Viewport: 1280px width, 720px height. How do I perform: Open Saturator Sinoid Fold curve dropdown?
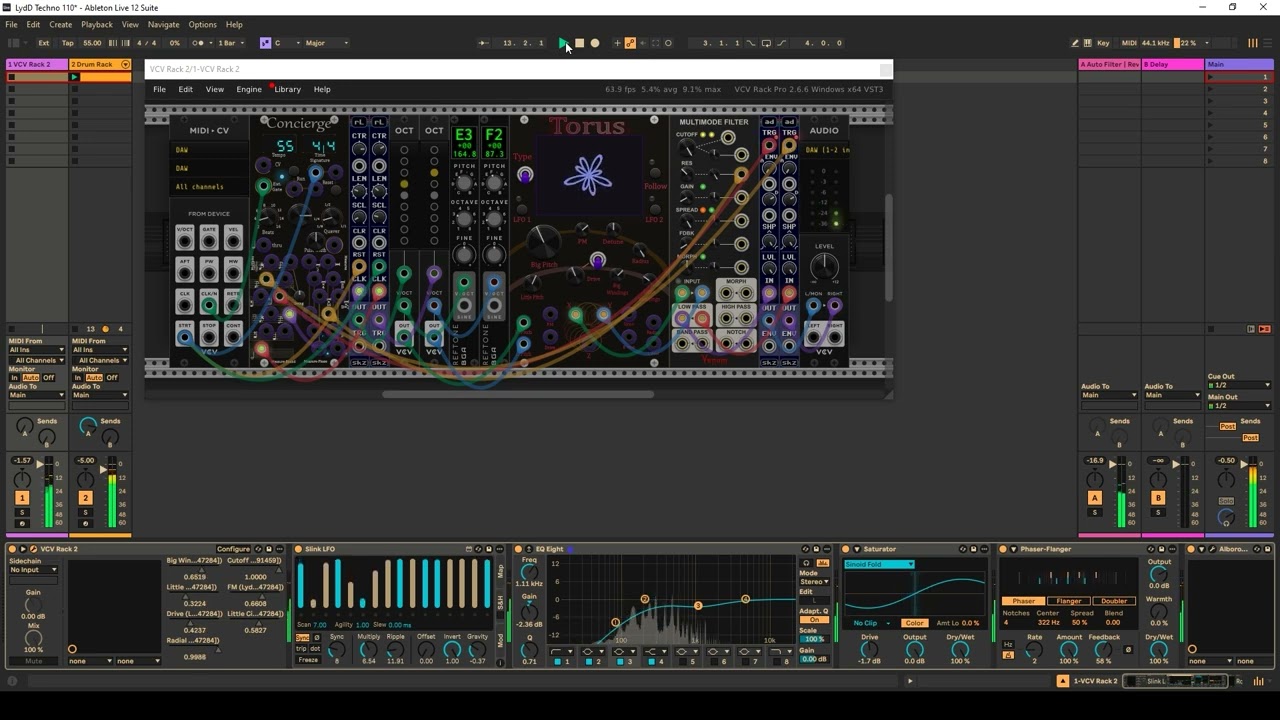(x=880, y=565)
